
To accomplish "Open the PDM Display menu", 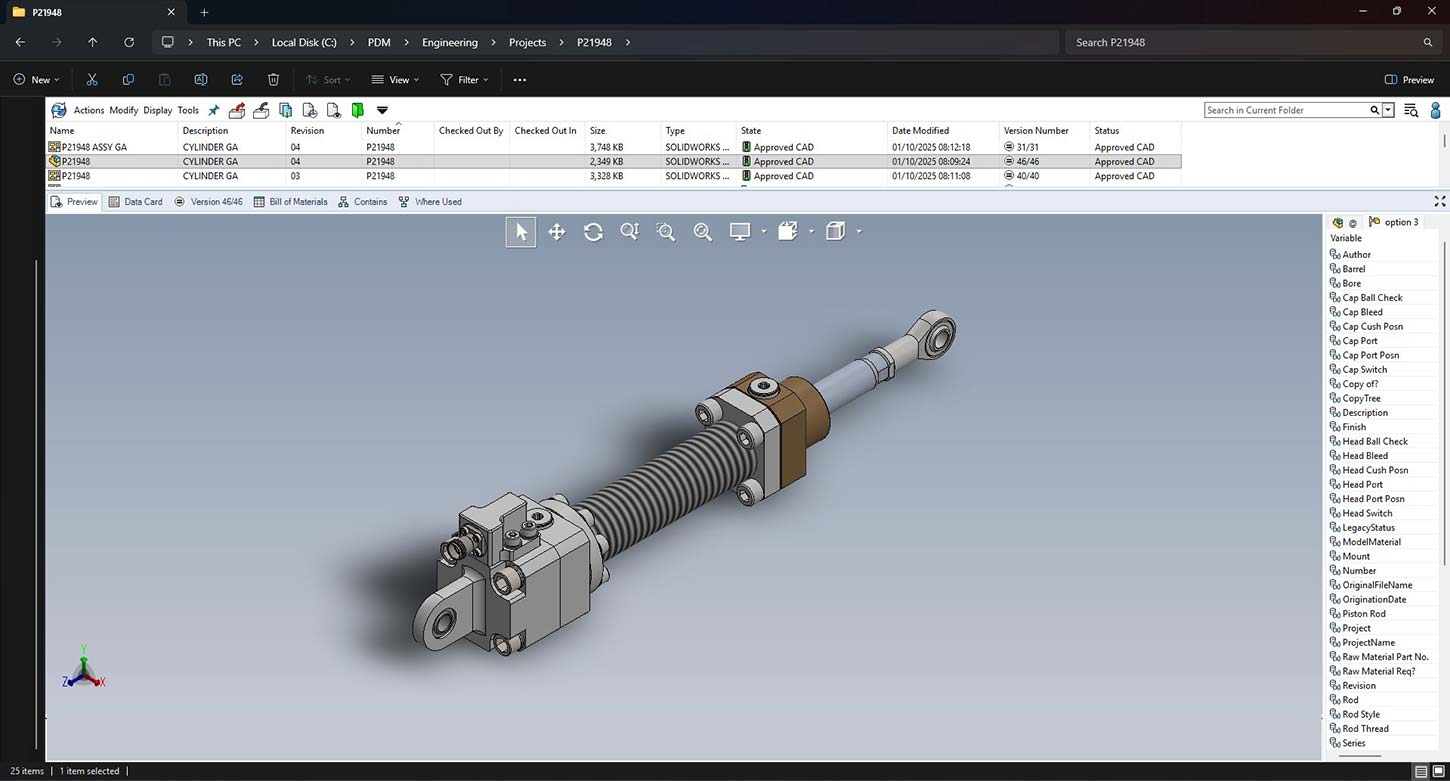I will (x=158, y=110).
